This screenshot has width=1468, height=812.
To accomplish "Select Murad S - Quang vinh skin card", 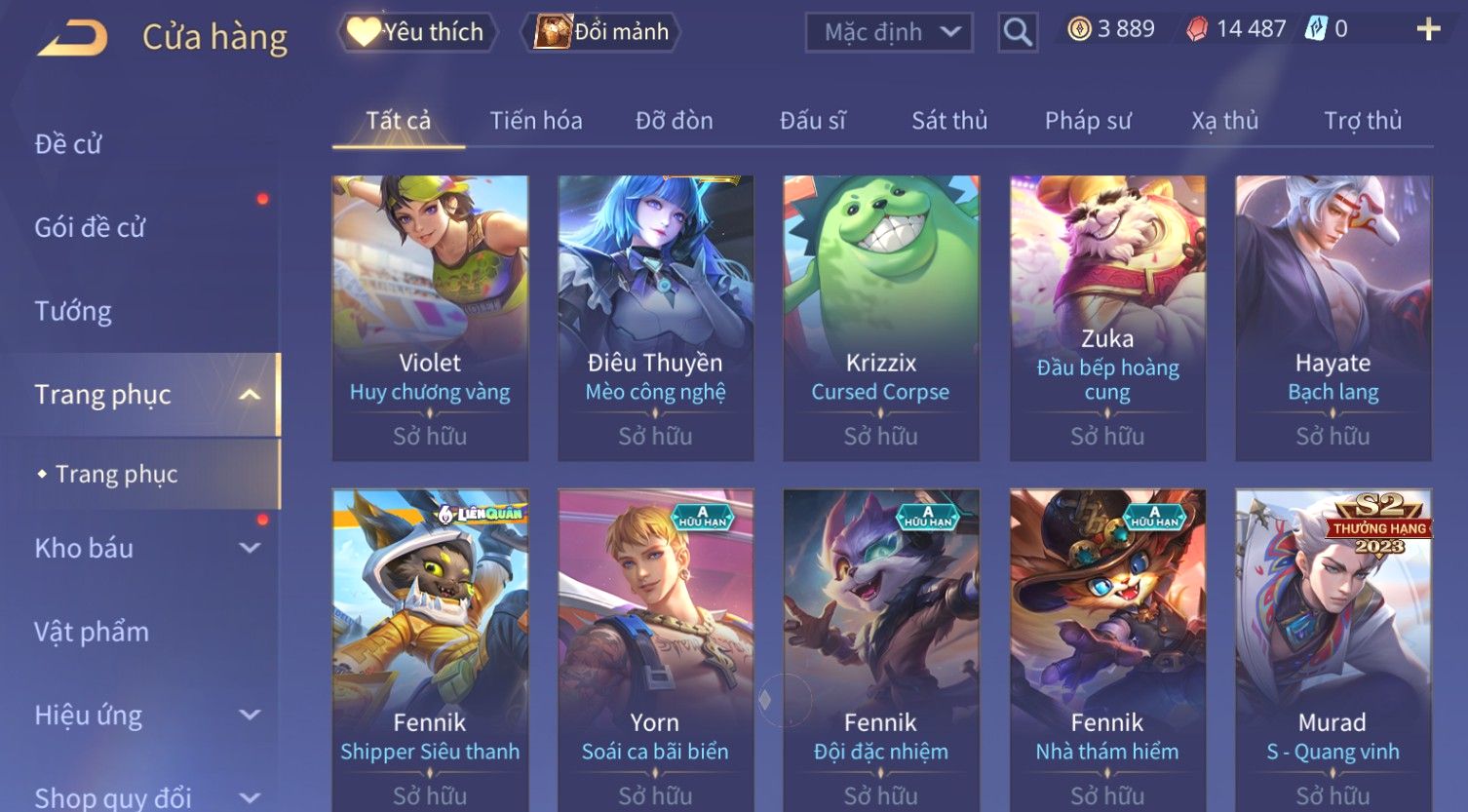I will [1333, 650].
